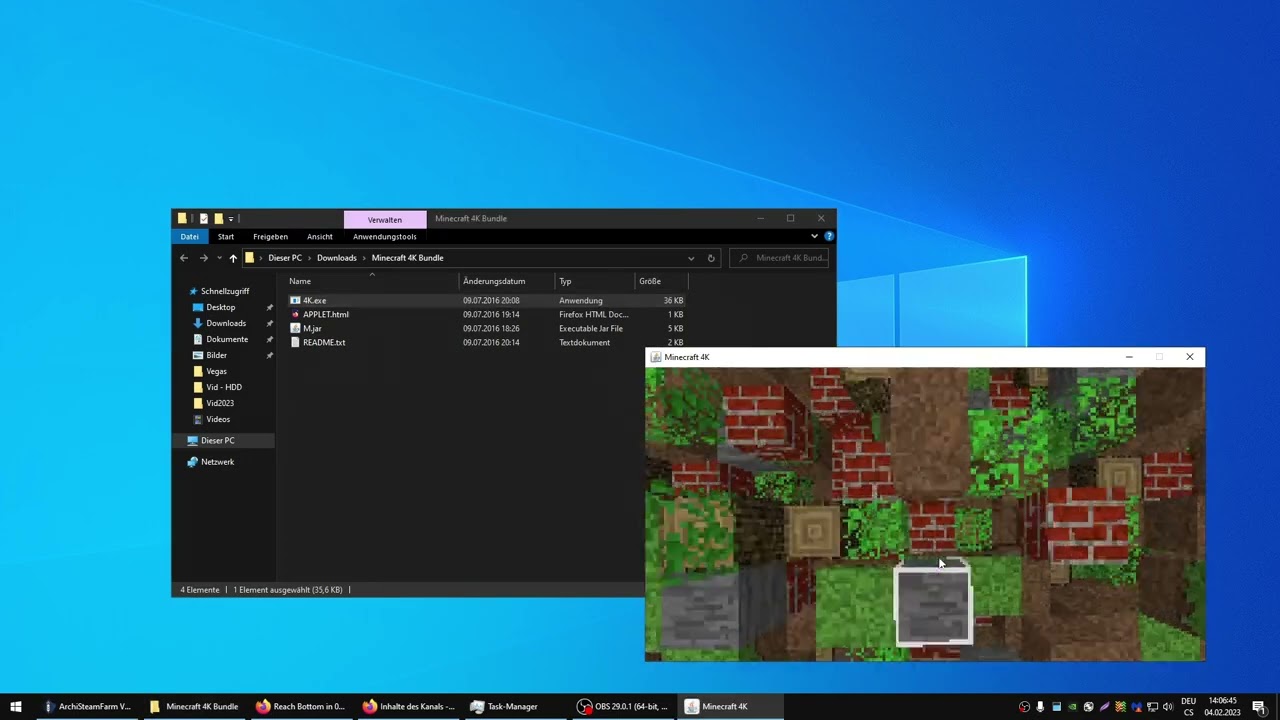Click the new folder quick-access icon
Screen dimensions: 1280x720
click(218, 218)
